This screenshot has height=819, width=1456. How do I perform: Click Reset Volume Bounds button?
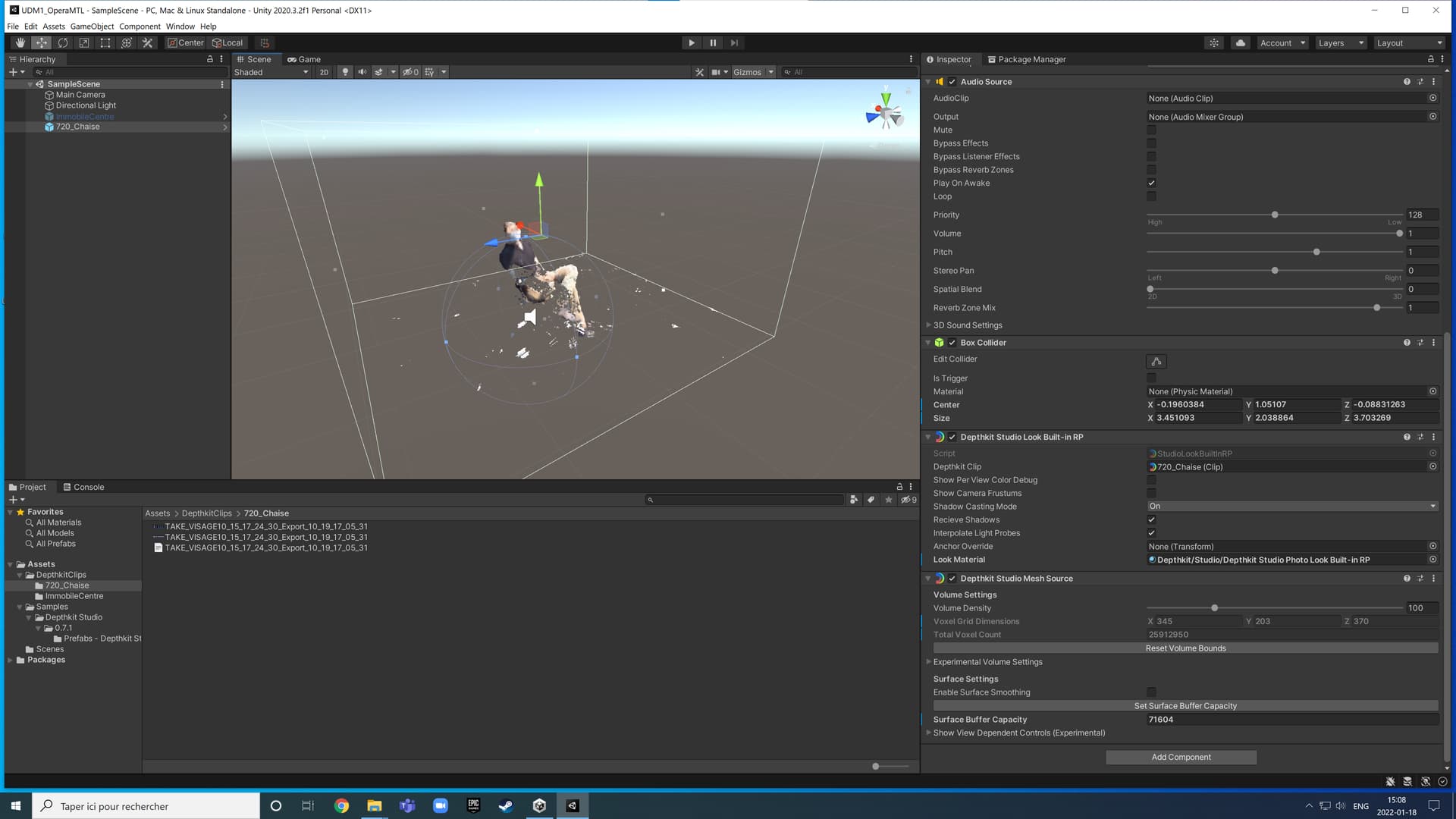coord(1185,648)
